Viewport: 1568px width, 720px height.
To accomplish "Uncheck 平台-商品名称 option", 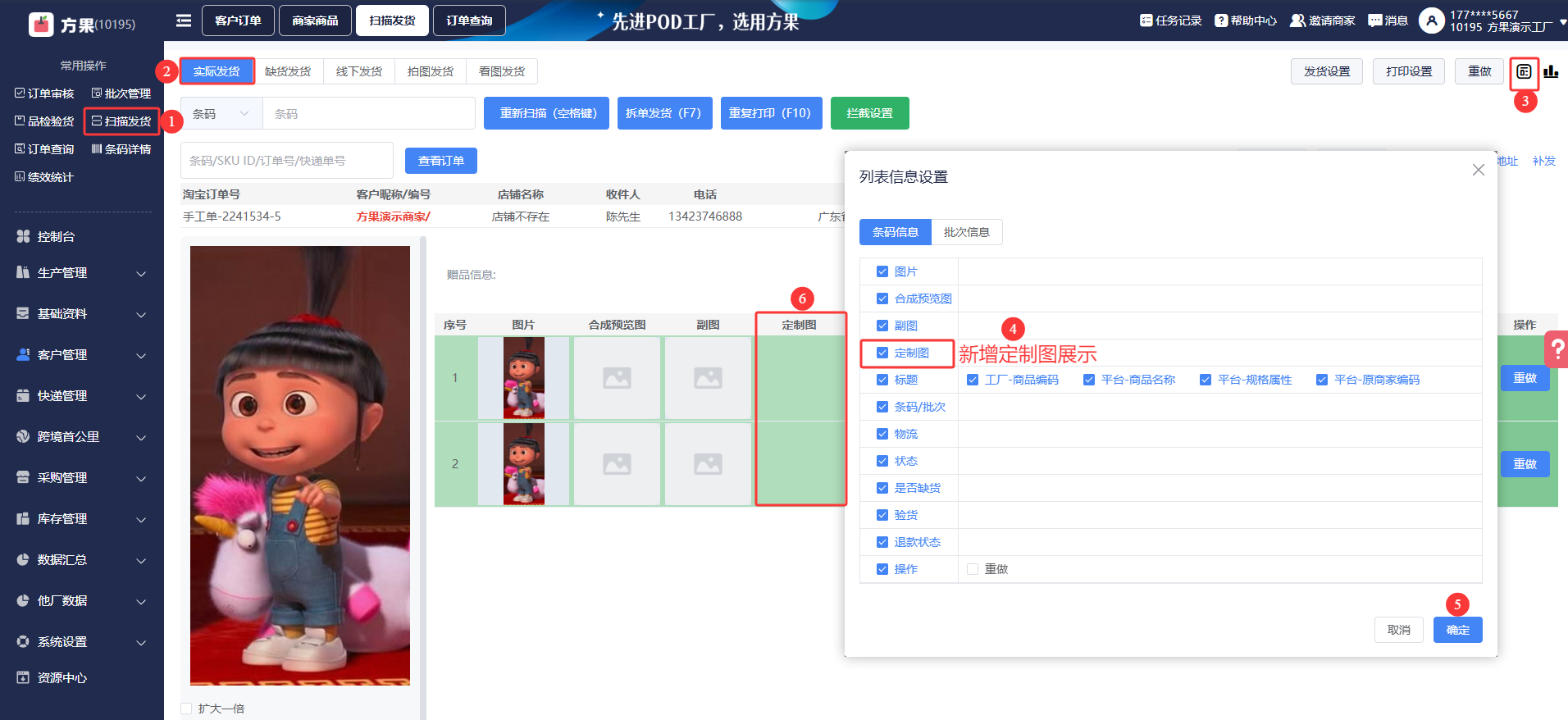I will tap(1089, 380).
